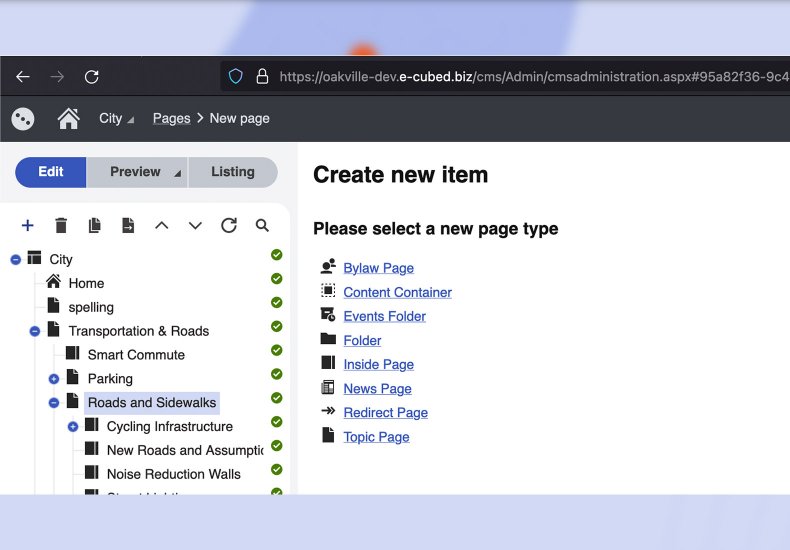Refresh the content tree

click(229, 226)
